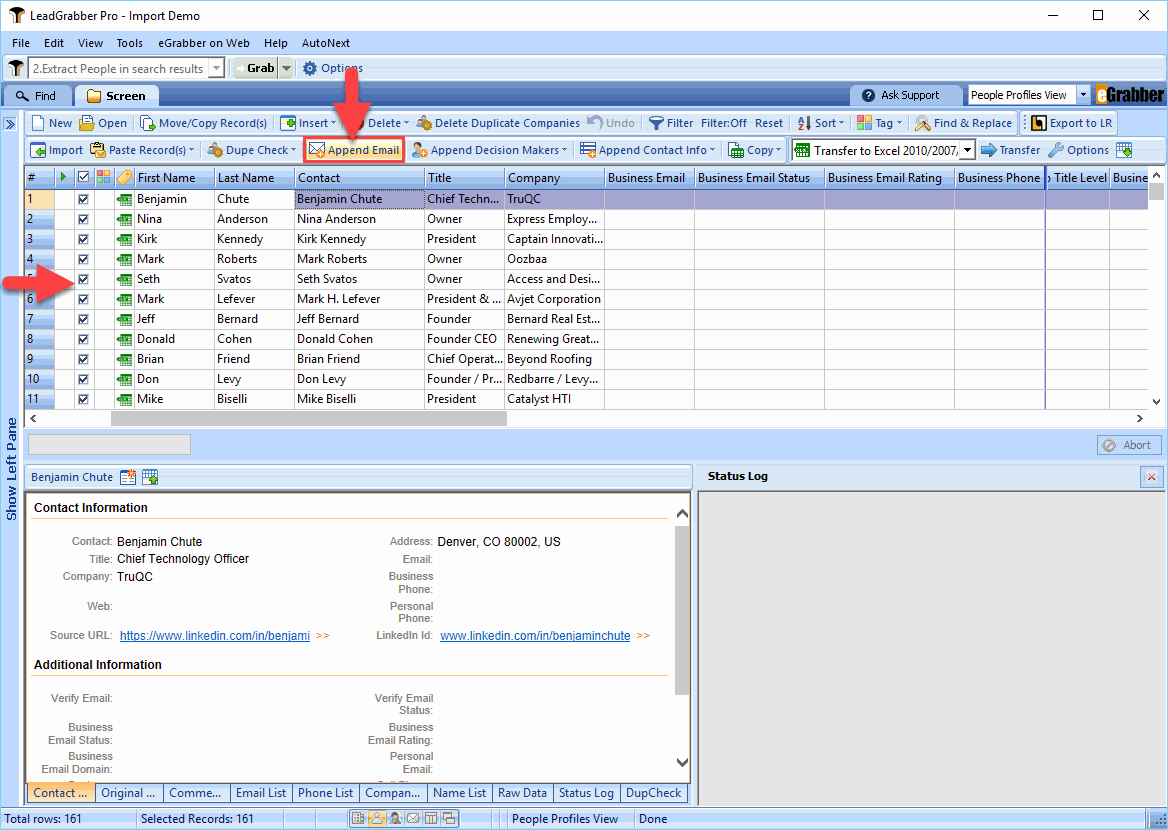Uncheck the checkbox for Jeff Bernard

(83, 319)
